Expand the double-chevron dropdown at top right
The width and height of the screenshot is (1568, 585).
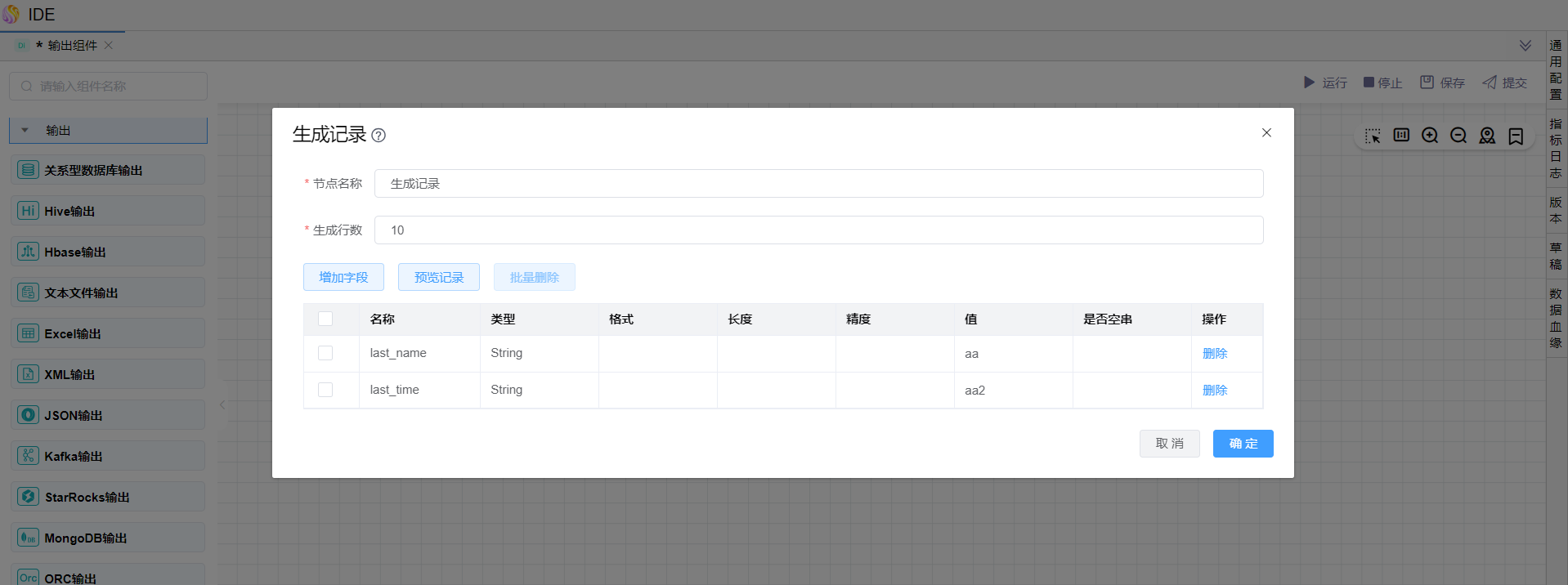1525,46
